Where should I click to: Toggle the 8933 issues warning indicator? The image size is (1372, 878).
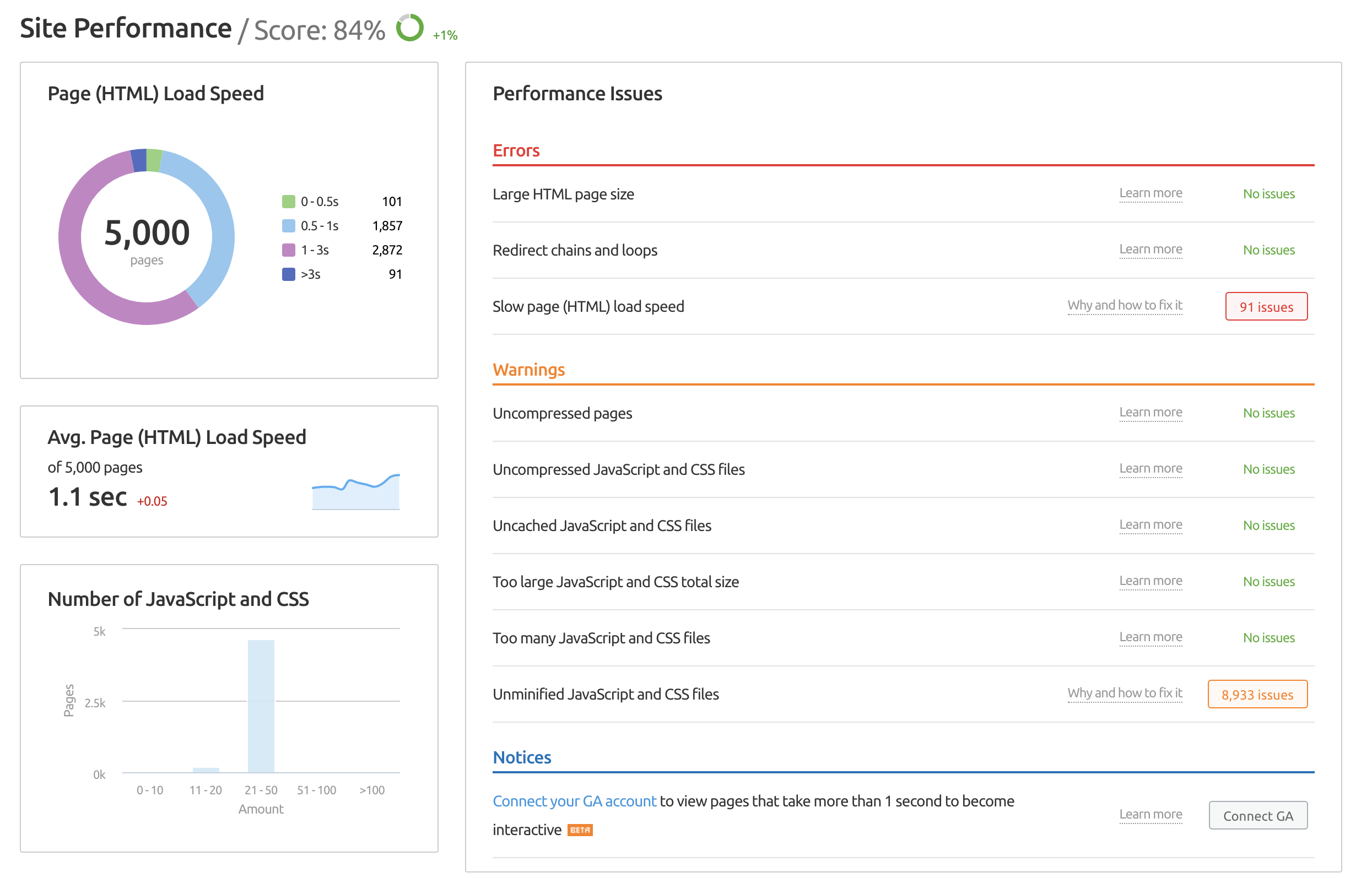[x=1258, y=693]
